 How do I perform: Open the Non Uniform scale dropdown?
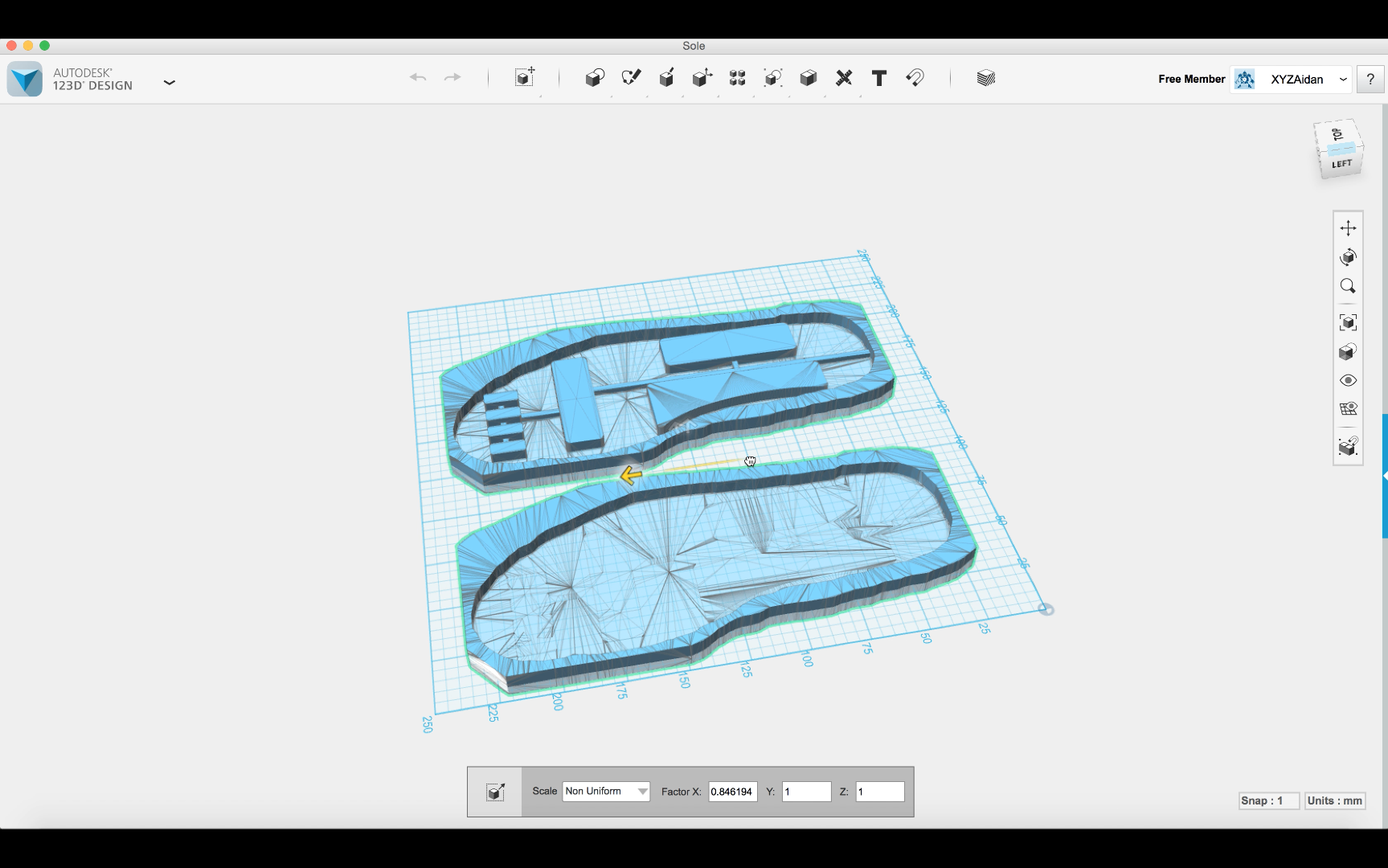click(x=605, y=791)
